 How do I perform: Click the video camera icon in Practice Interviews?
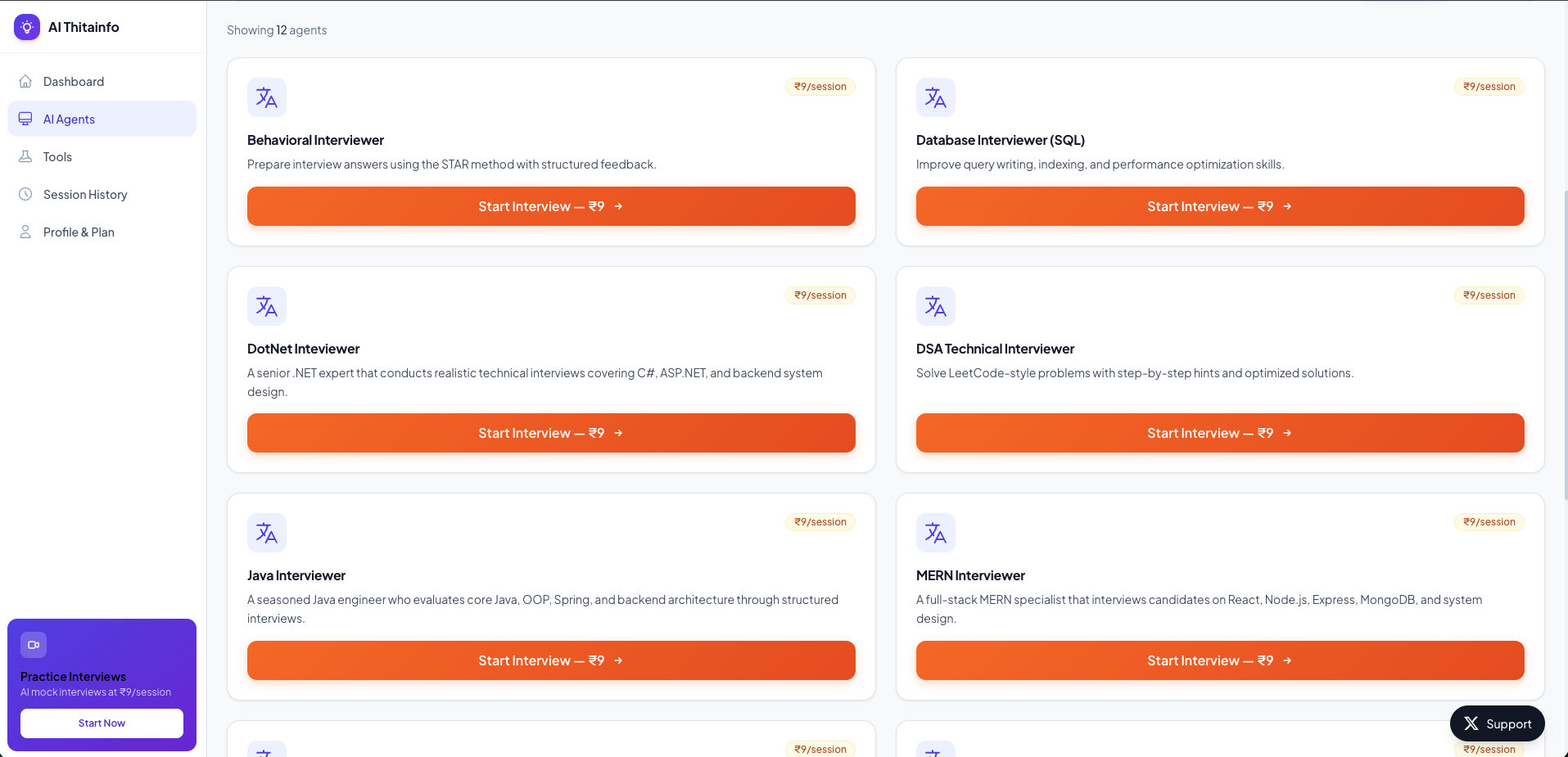[34, 645]
